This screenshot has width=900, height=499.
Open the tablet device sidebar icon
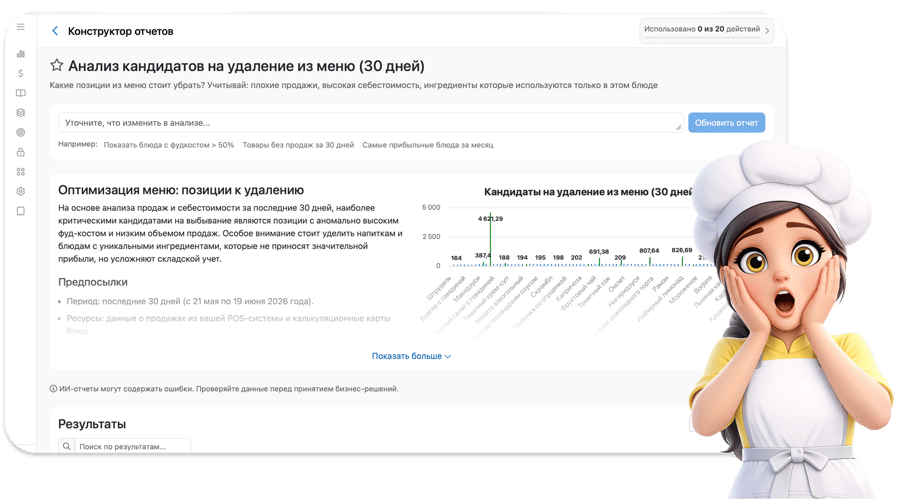[x=21, y=211]
